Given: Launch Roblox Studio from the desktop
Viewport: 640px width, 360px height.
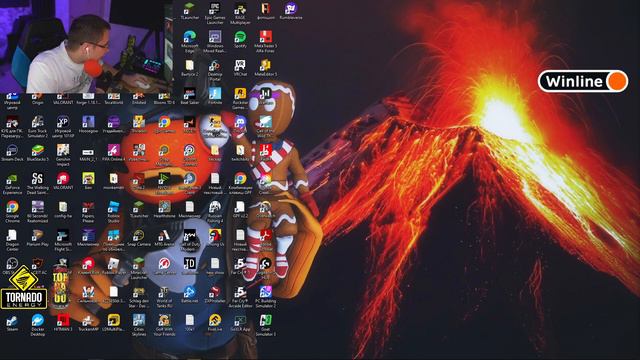Looking at the screenshot, I should pyautogui.click(x=113, y=211).
